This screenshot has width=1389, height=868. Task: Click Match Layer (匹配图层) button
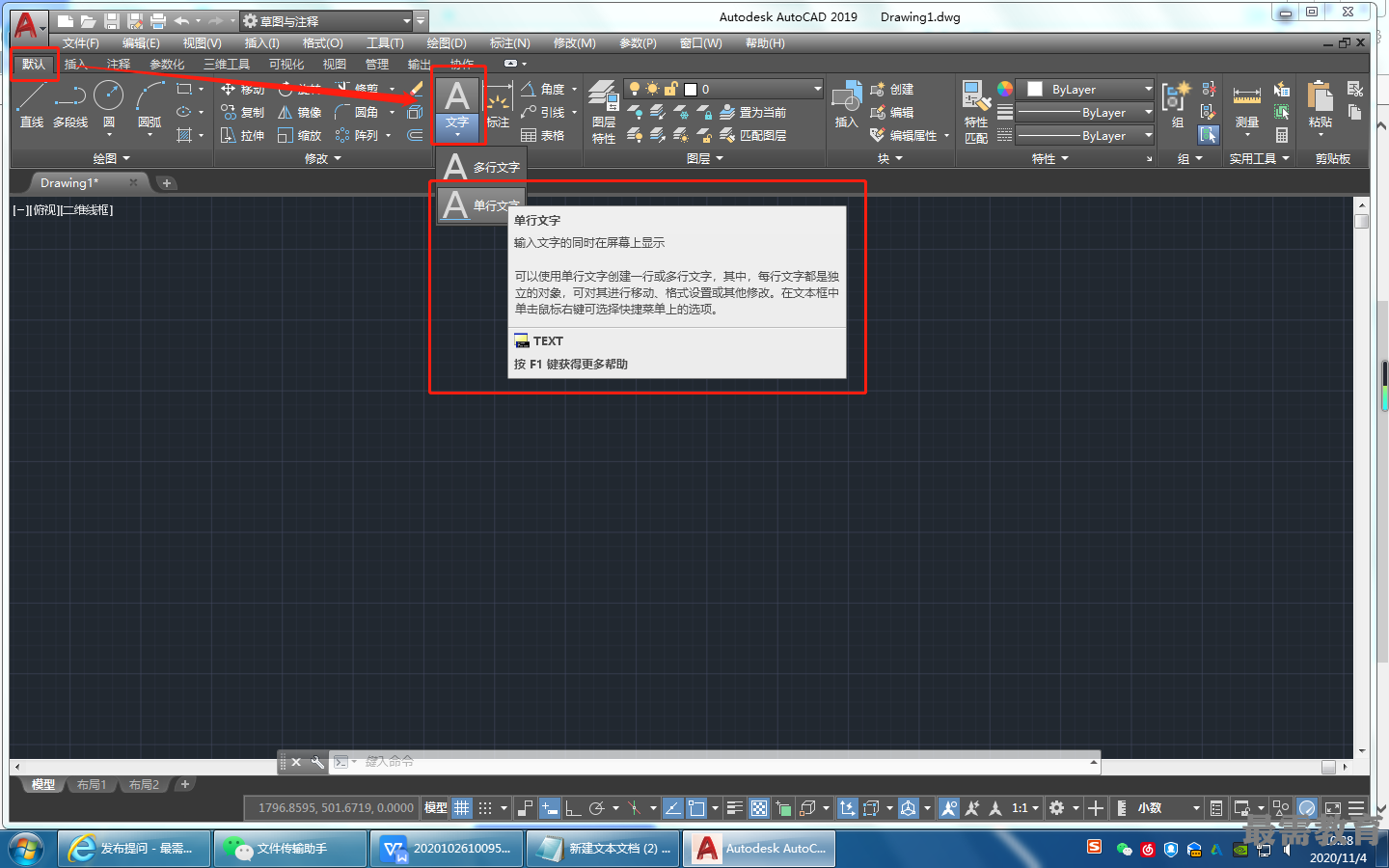pyautogui.click(x=753, y=135)
